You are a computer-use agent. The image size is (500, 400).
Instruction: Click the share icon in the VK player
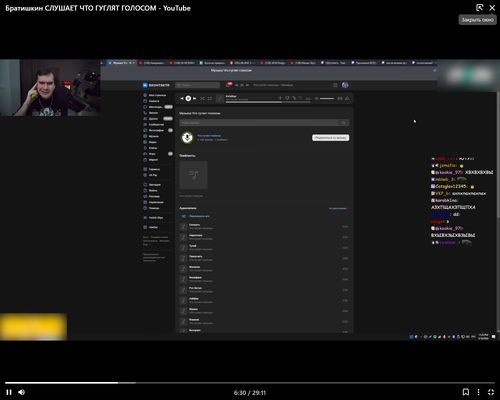[347, 98]
